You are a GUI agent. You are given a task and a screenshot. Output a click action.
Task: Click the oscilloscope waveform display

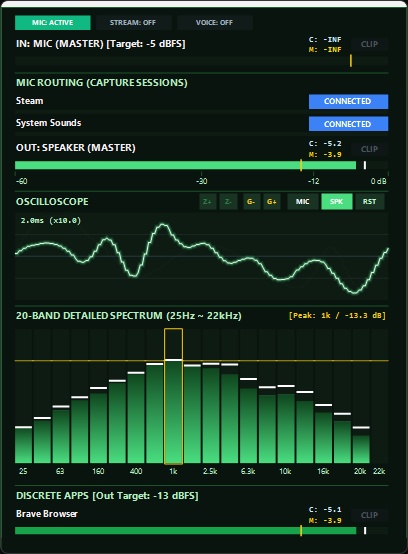pyautogui.click(x=201, y=257)
